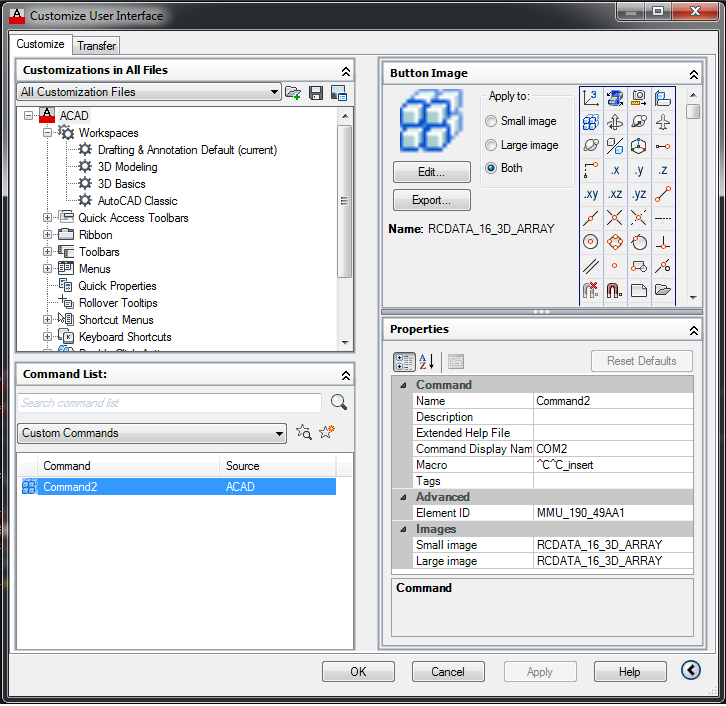Click the OK button
Image resolution: width=726 pixels, height=706 pixels.
(358, 672)
